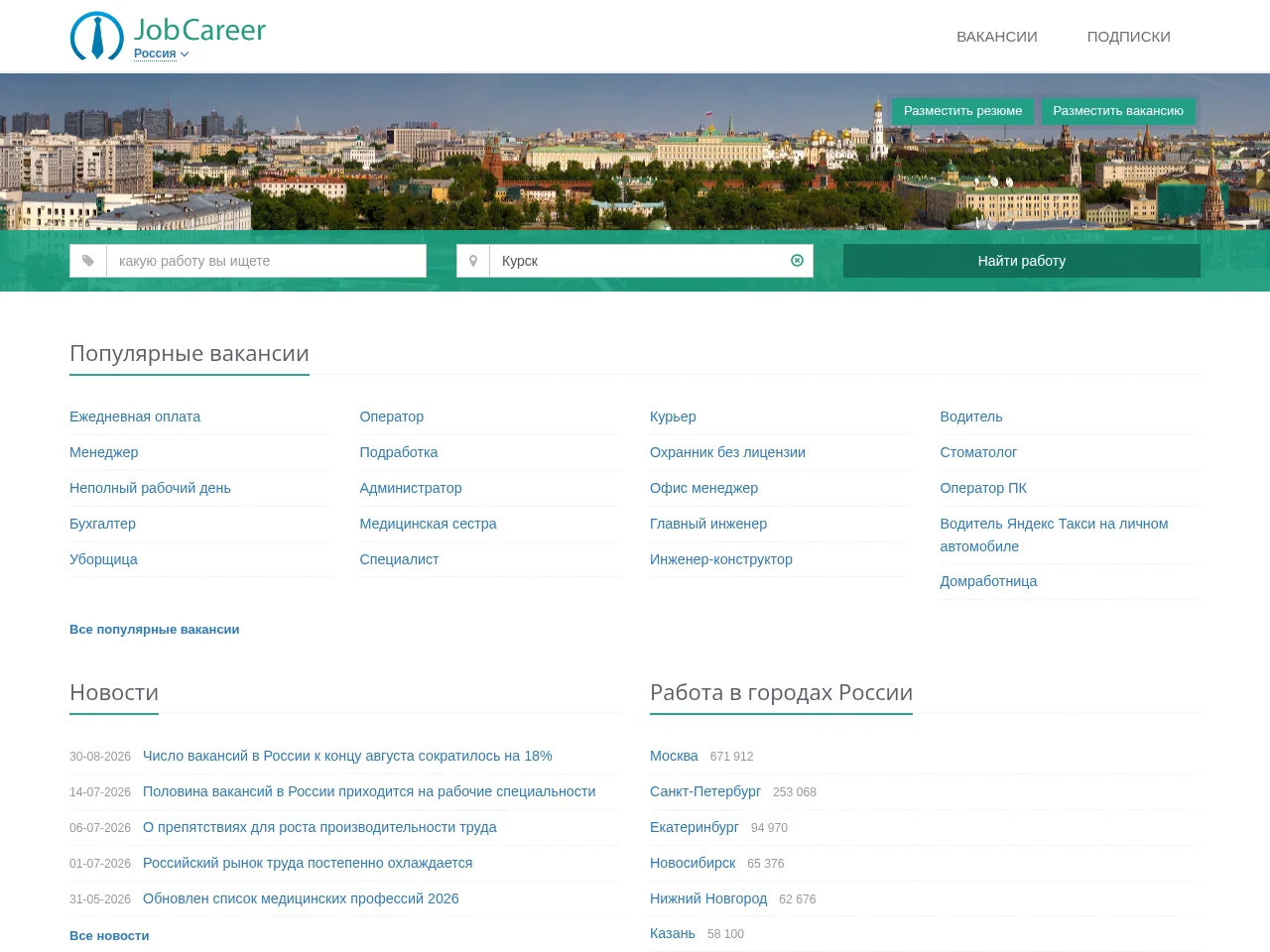Open the Бухгалтер vacancy link
1270x952 pixels.
coord(102,524)
